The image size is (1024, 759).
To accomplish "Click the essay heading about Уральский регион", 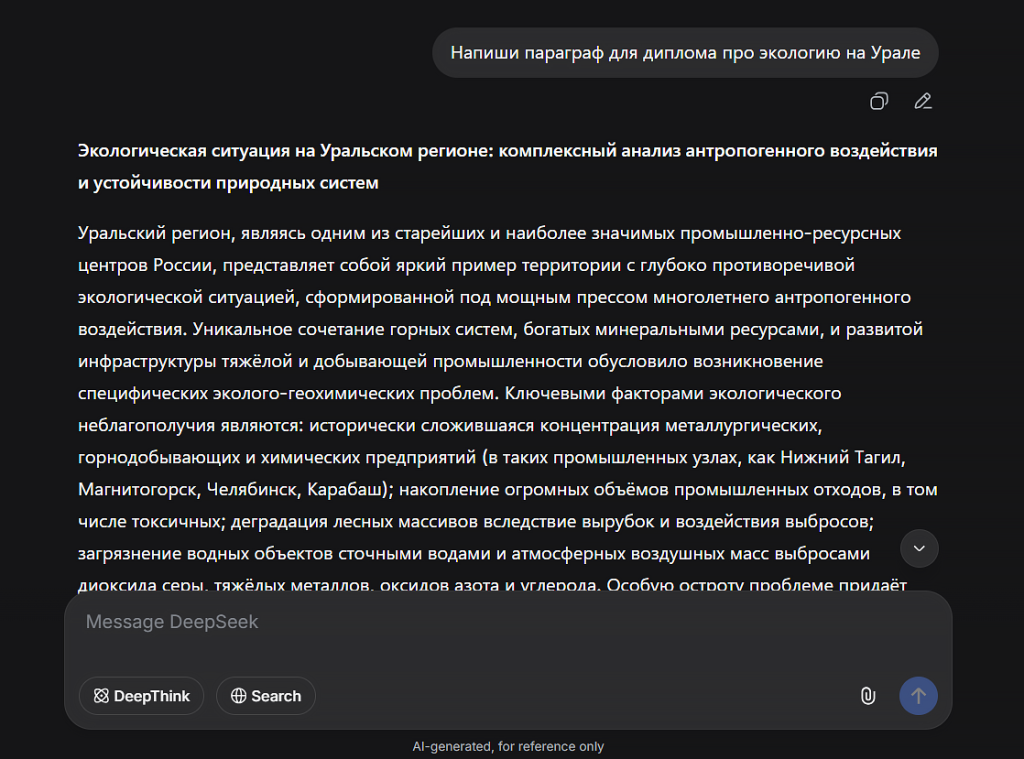I will [507, 166].
